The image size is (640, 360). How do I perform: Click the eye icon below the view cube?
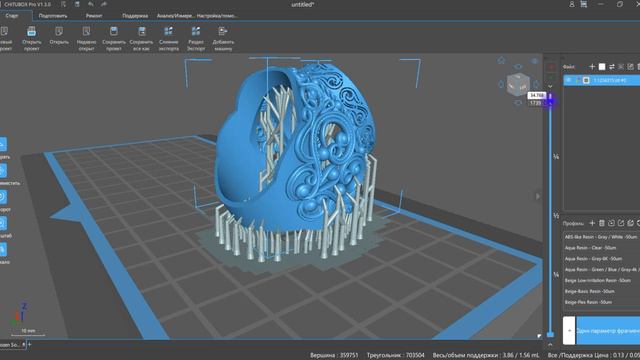518,102
